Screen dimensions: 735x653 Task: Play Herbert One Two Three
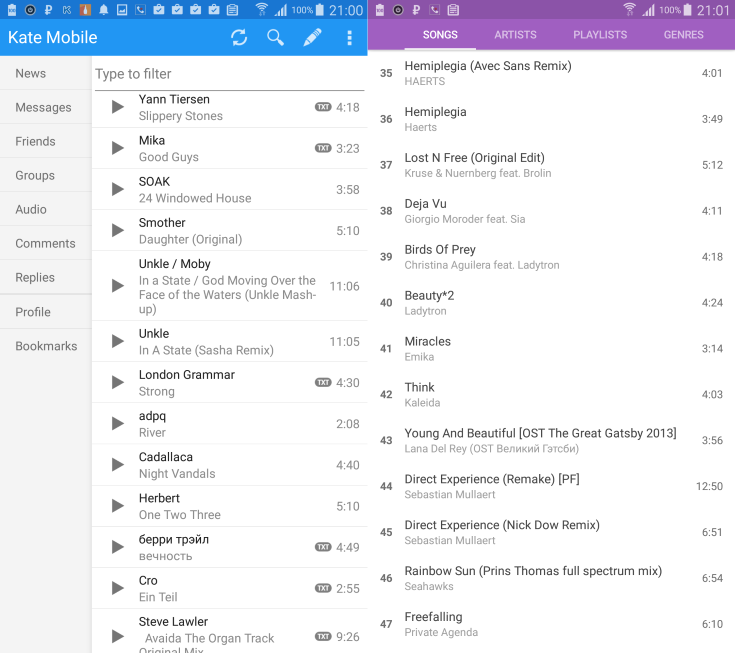118,506
